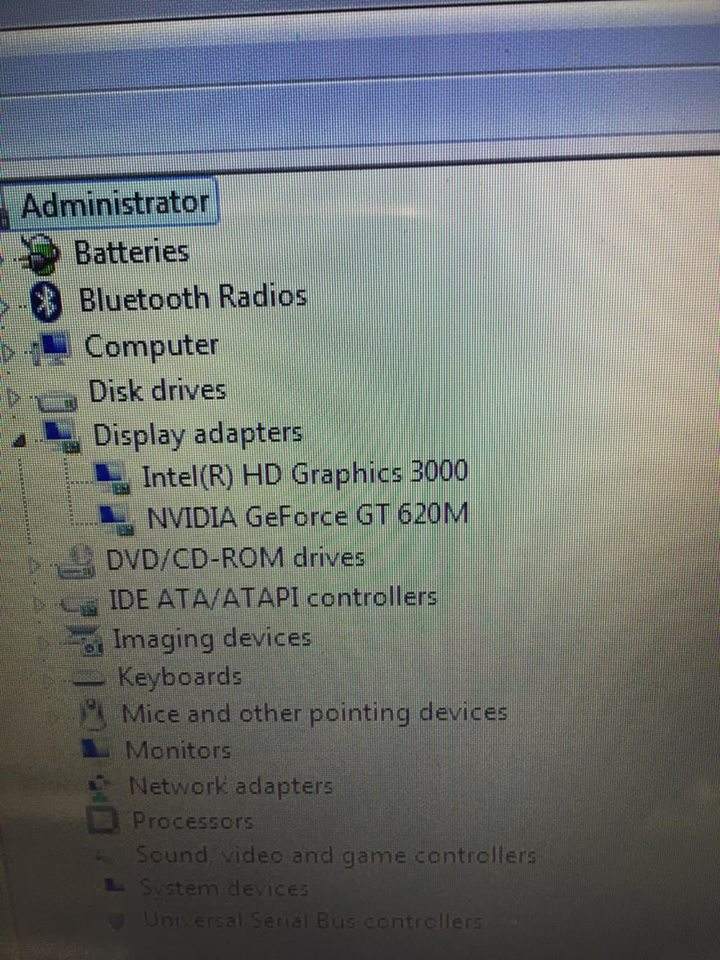Image resolution: width=720 pixels, height=960 pixels.
Task: Click the Mice and pointing devices icon
Action: pos(94,714)
